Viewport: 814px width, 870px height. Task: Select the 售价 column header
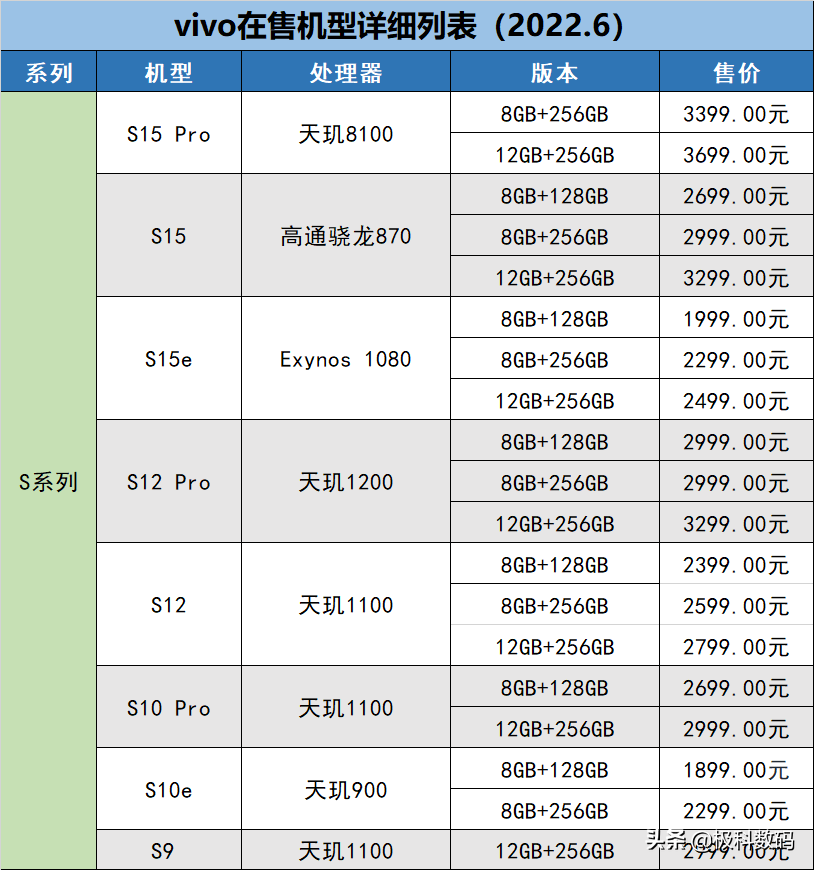click(737, 72)
